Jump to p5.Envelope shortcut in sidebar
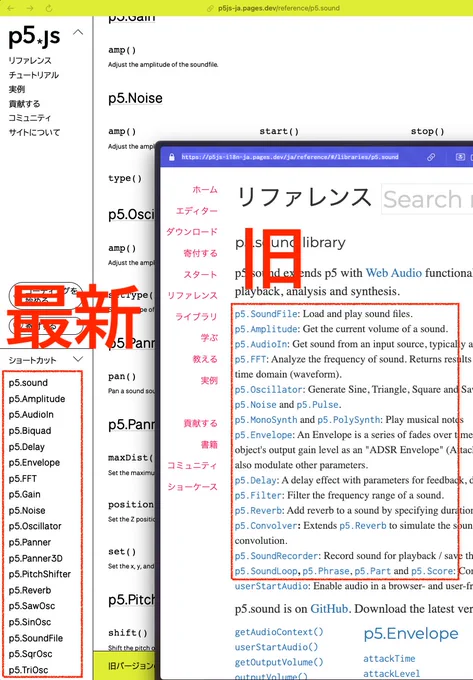473x680 pixels. pyautogui.click(x=34, y=462)
